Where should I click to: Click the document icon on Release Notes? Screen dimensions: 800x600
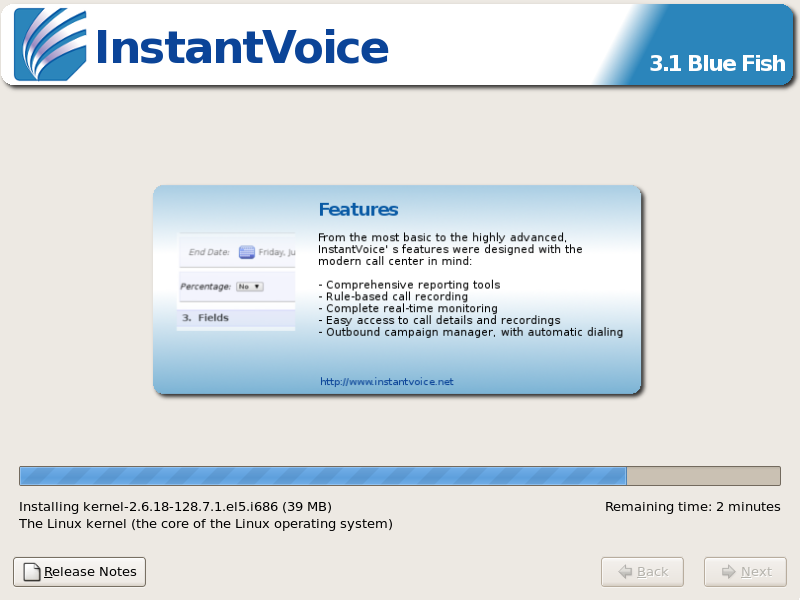point(31,572)
